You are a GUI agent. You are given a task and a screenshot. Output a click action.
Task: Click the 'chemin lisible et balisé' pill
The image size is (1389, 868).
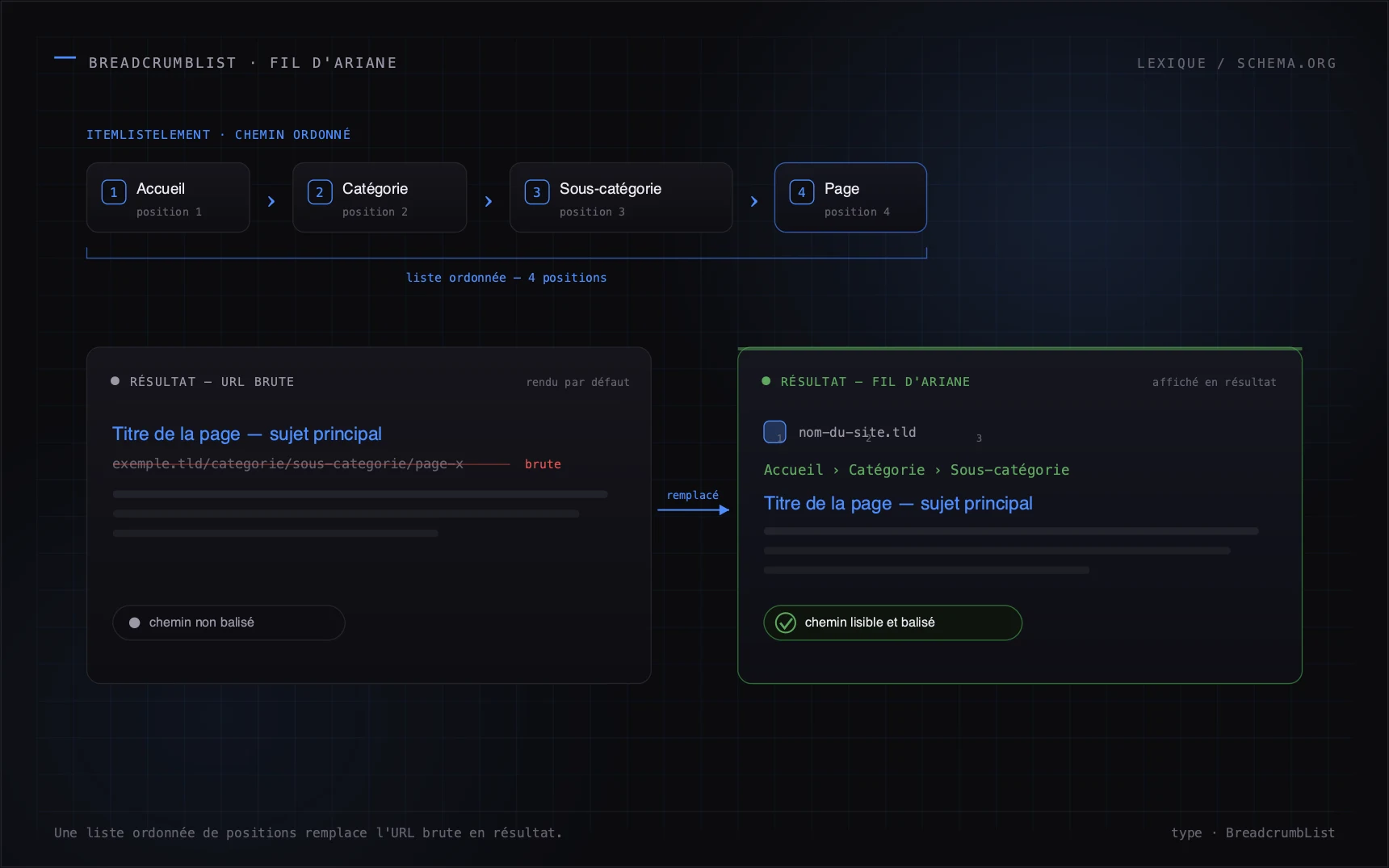click(x=892, y=623)
